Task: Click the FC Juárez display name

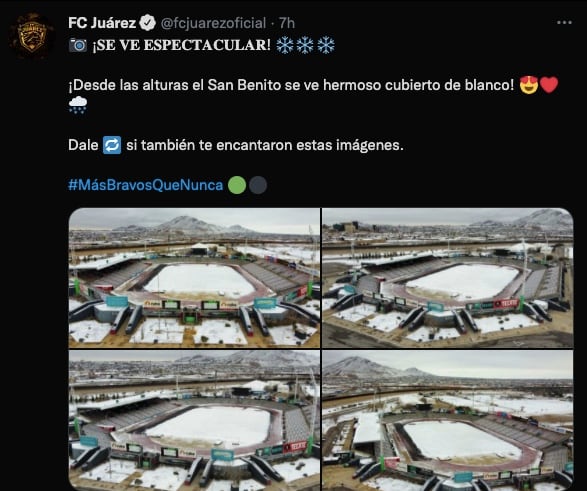Action: pos(102,23)
